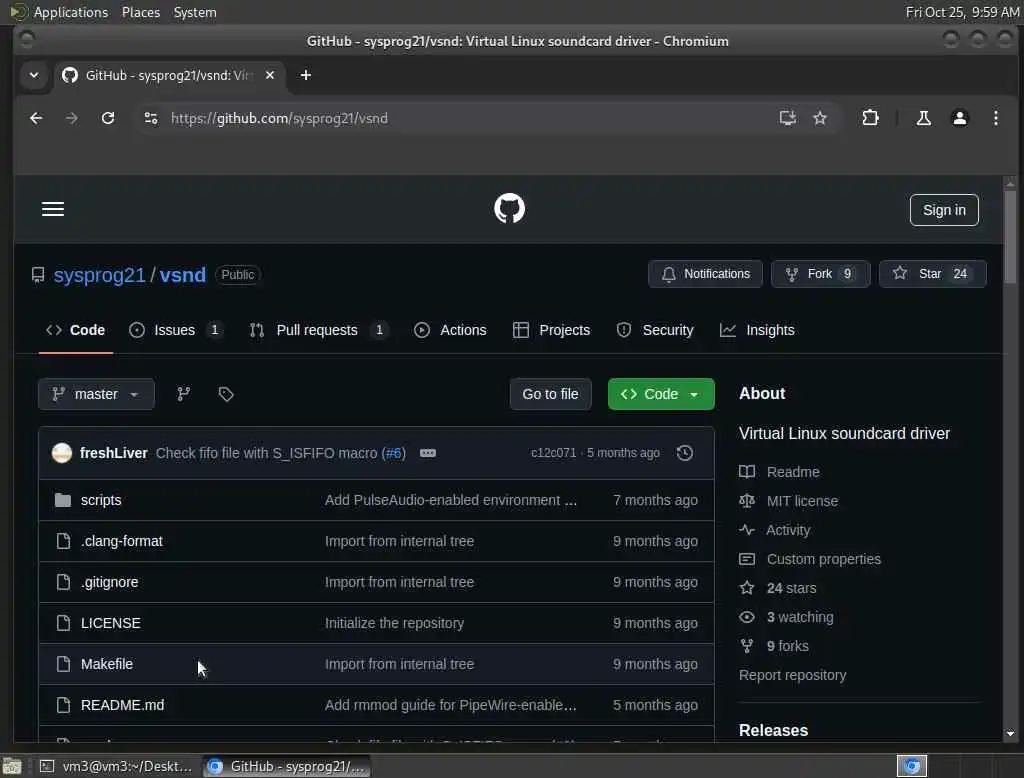Open the vsnd repository name link
This screenshot has height=778, width=1024.
tap(183, 275)
